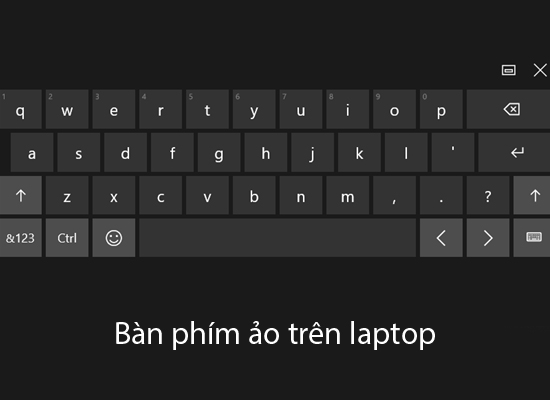The image size is (550, 400).
Task: Move cursor with right arrow key
Action: pos(488,238)
